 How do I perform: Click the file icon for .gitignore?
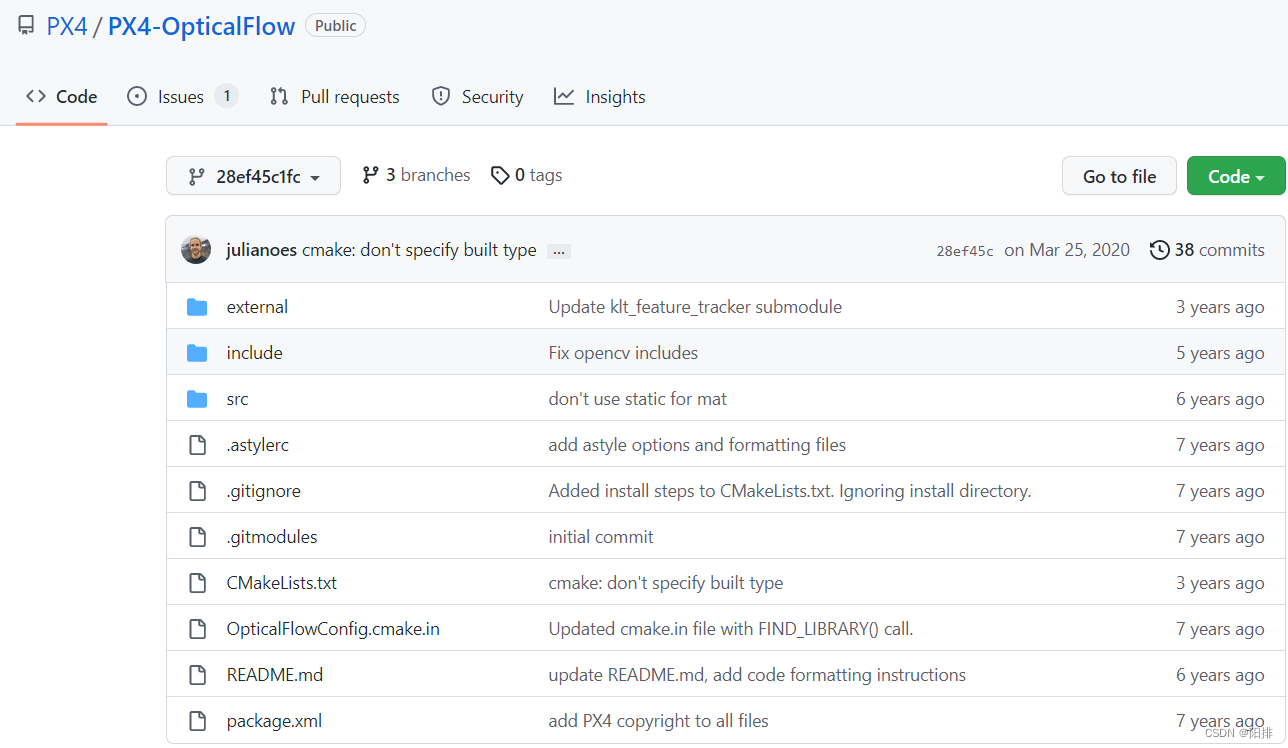point(198,491)
